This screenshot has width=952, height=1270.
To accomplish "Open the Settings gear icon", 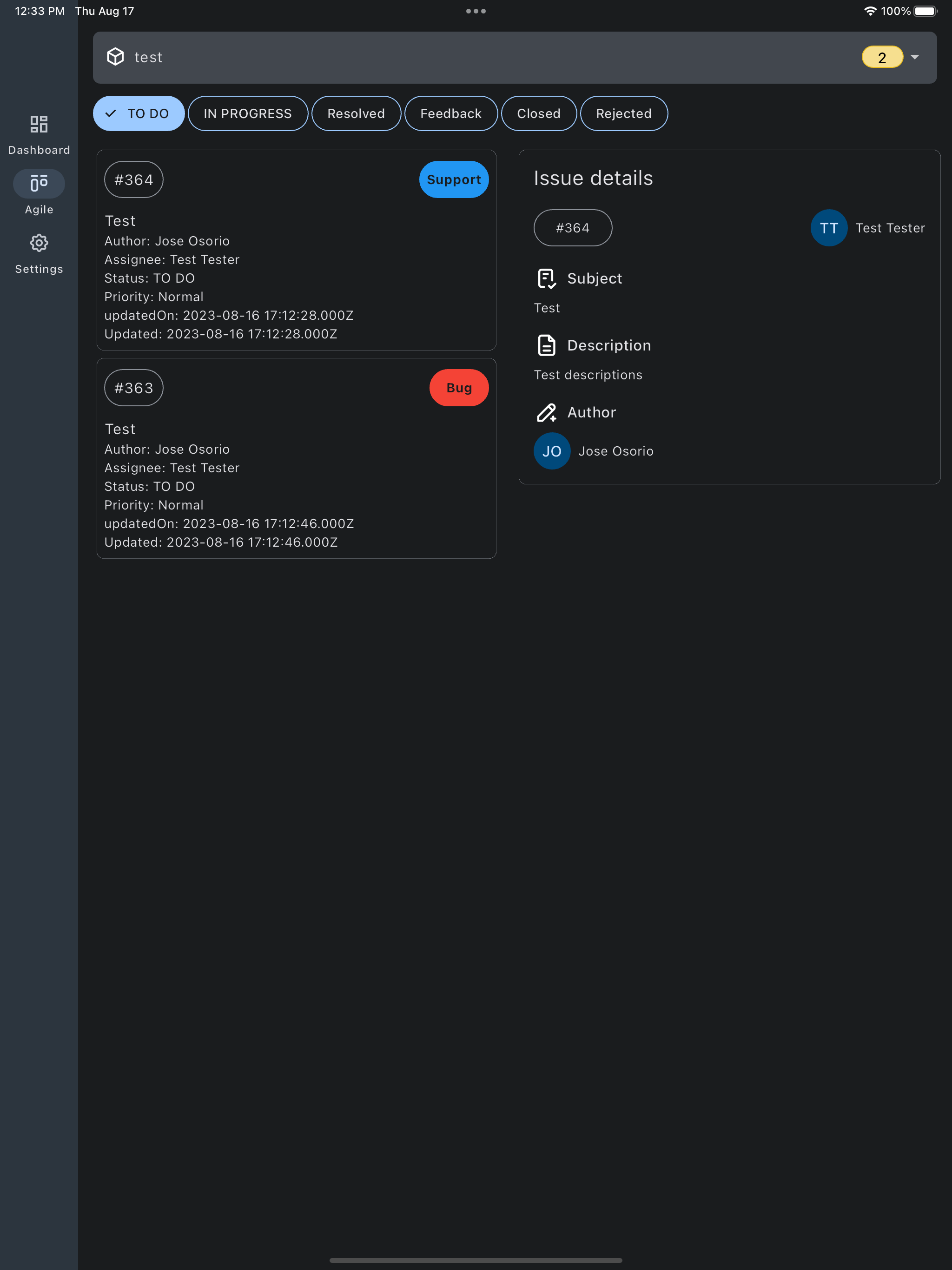I will coord(39,243).
